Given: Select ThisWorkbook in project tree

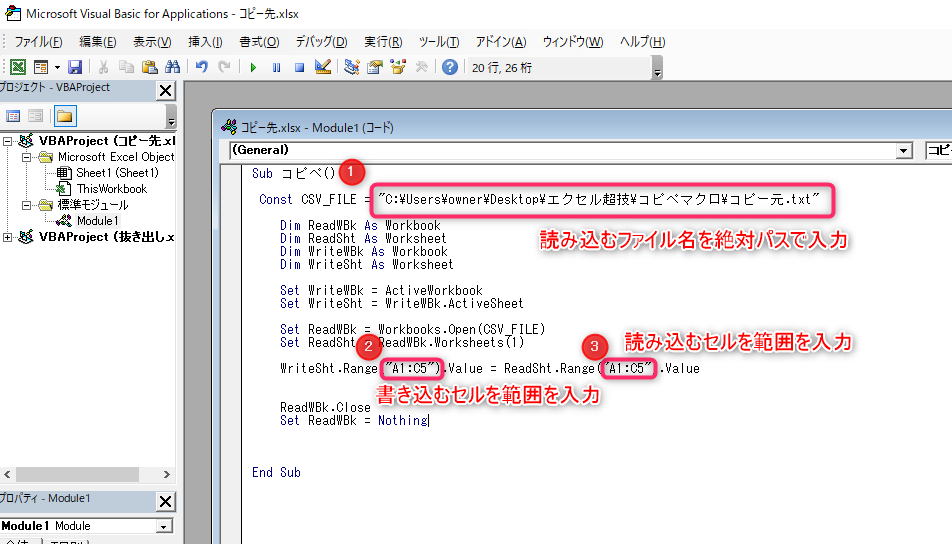Looking at the screenshot, I should (x=112, y=189).
